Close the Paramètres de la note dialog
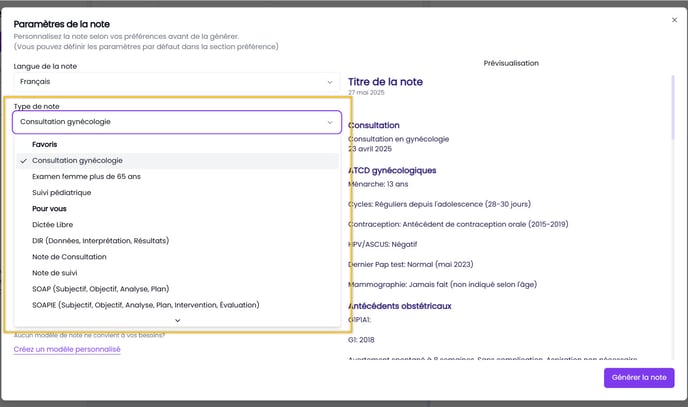Image resolution: width=688 pixels, height=407 pixels. pyautogui.click(x=674, y=19)
